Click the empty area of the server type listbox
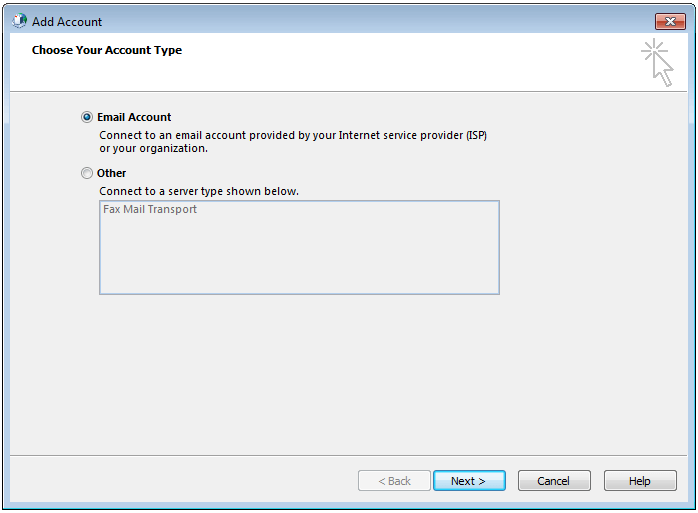Viewport: 698px width, 513px height. coord(299,256)
